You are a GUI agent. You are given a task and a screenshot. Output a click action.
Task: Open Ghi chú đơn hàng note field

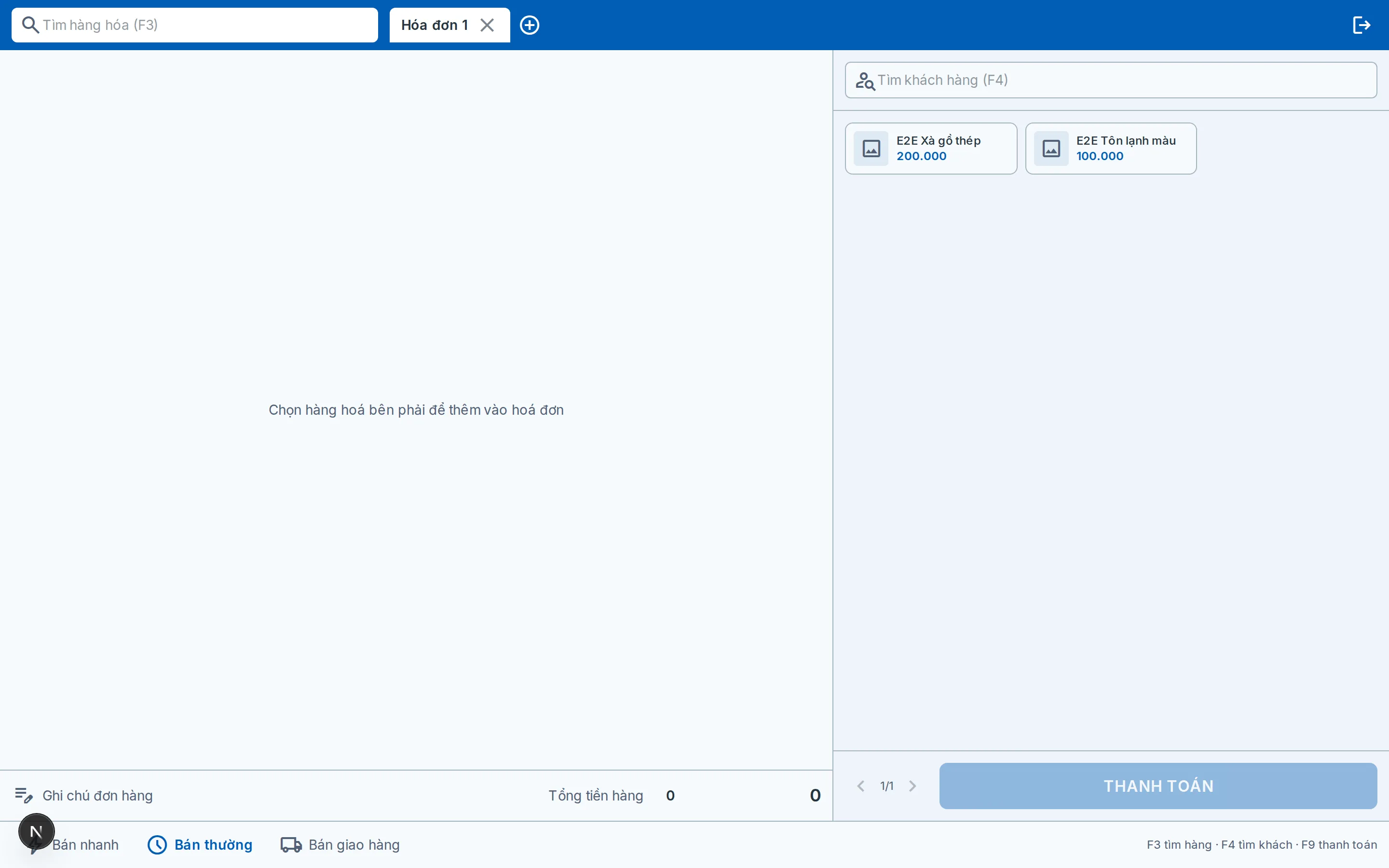pos(97,796)
